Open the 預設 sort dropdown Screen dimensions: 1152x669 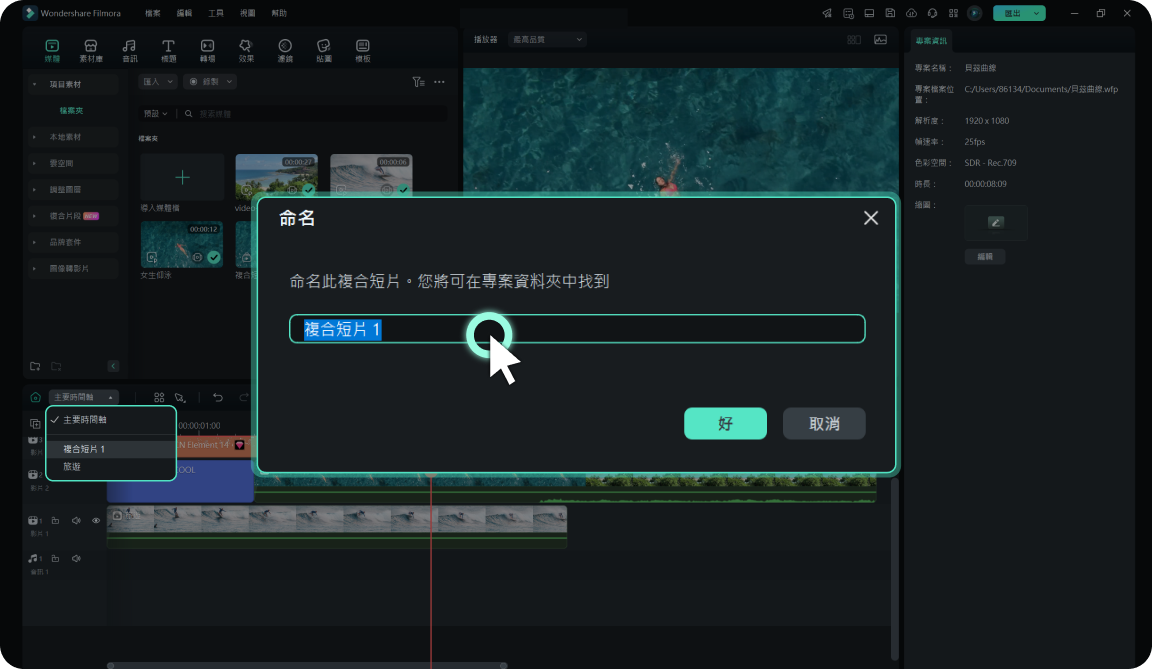155,114
